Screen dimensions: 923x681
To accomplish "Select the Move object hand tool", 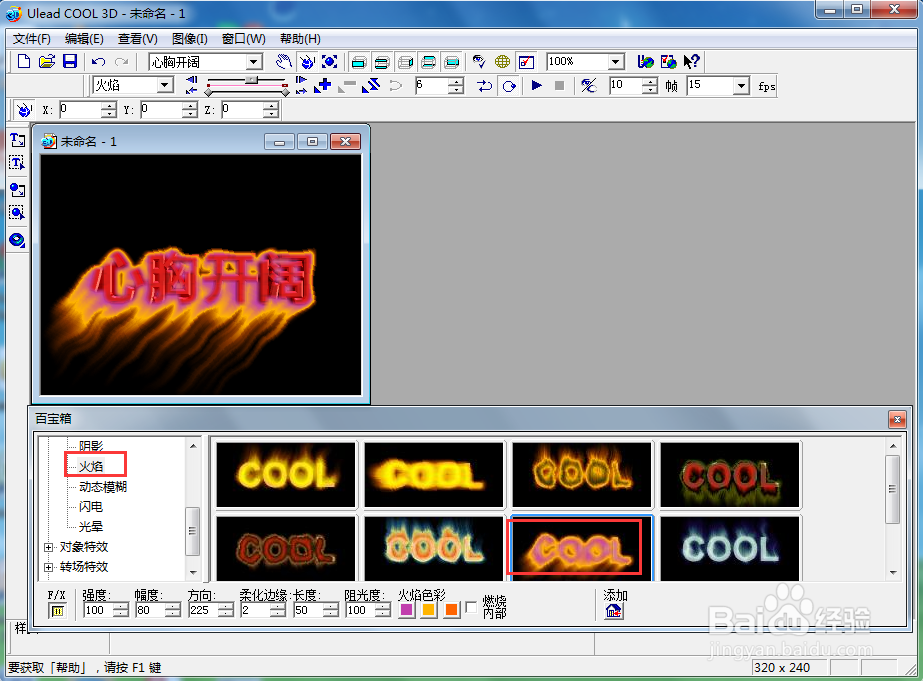I will (284, 61).
